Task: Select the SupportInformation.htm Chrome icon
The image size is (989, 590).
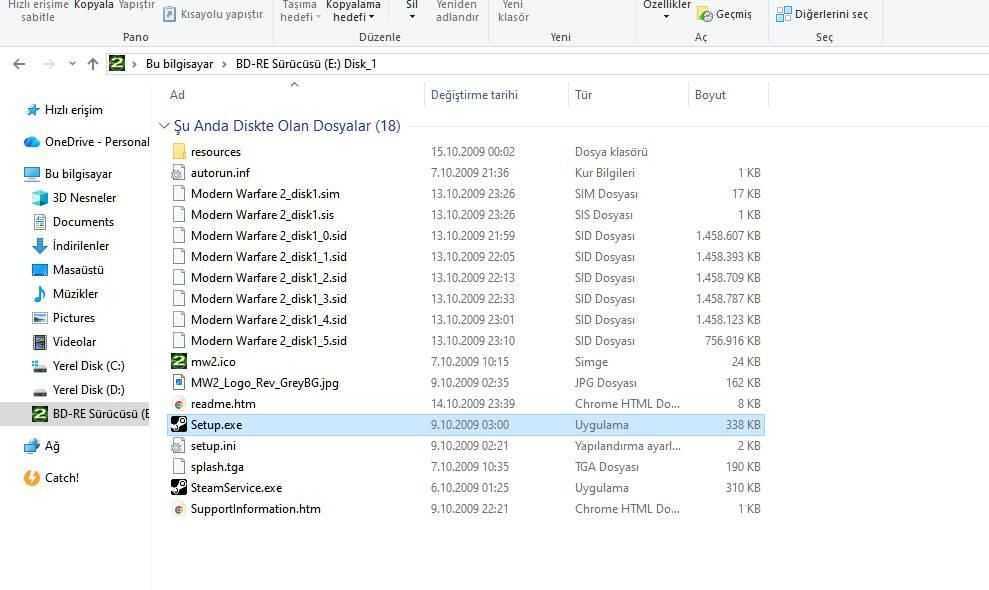Action: [x=179, y=509]
